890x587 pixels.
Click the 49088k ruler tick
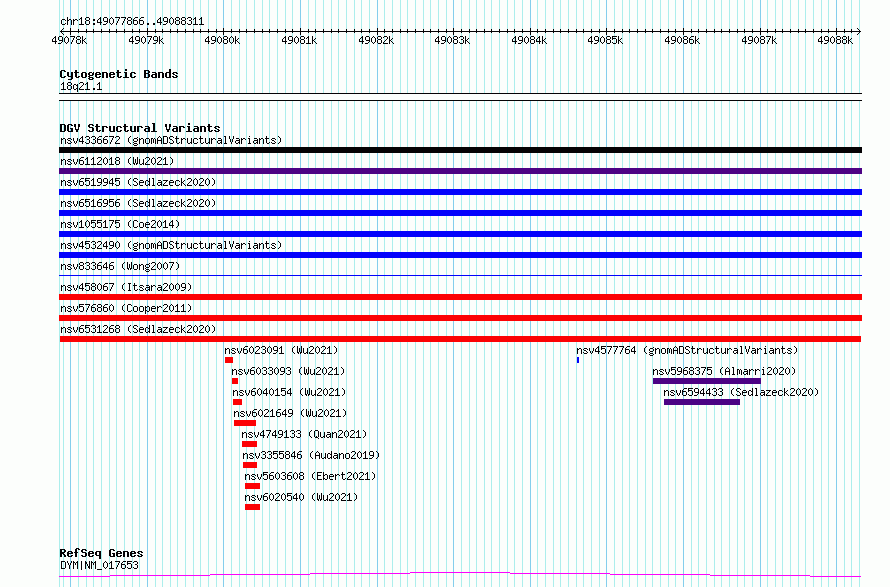click(x=836, y=40)
